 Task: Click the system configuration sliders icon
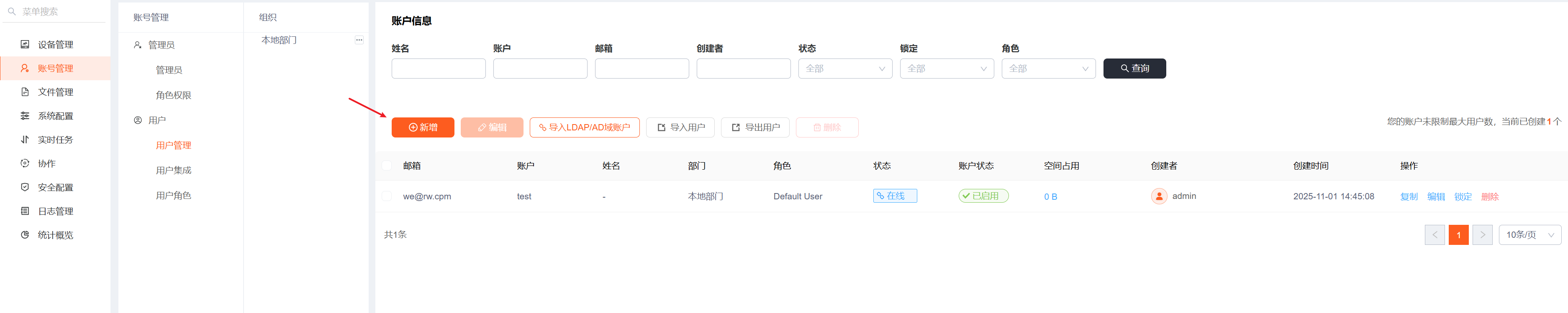(25, 115)
